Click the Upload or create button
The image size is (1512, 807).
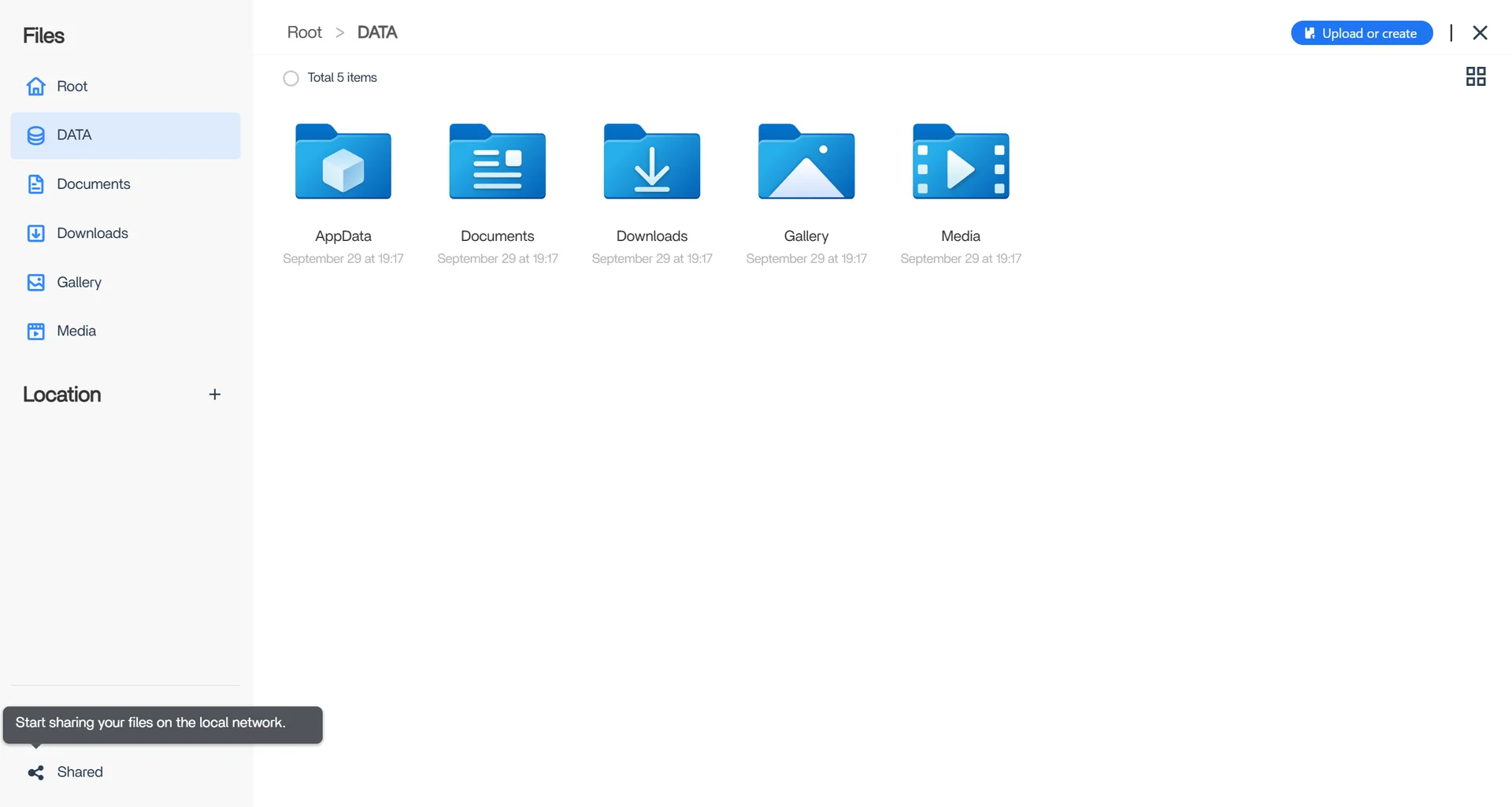tap(1362, 33)
